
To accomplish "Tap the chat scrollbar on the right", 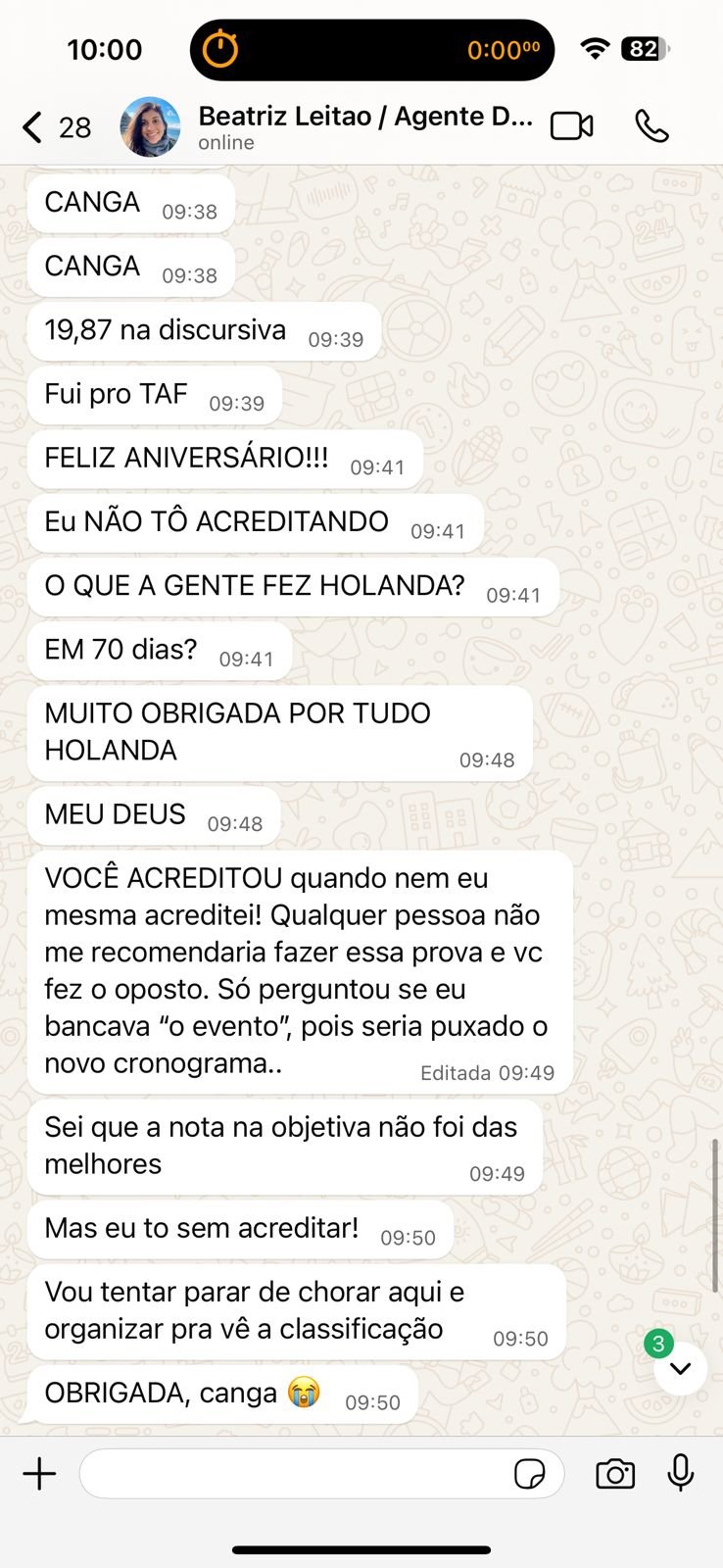I will coord(715,1215).
